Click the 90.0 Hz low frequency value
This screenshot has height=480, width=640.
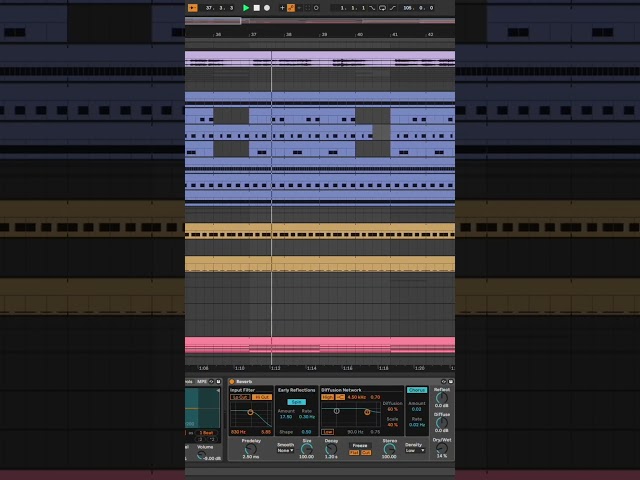tap(356, 432)
